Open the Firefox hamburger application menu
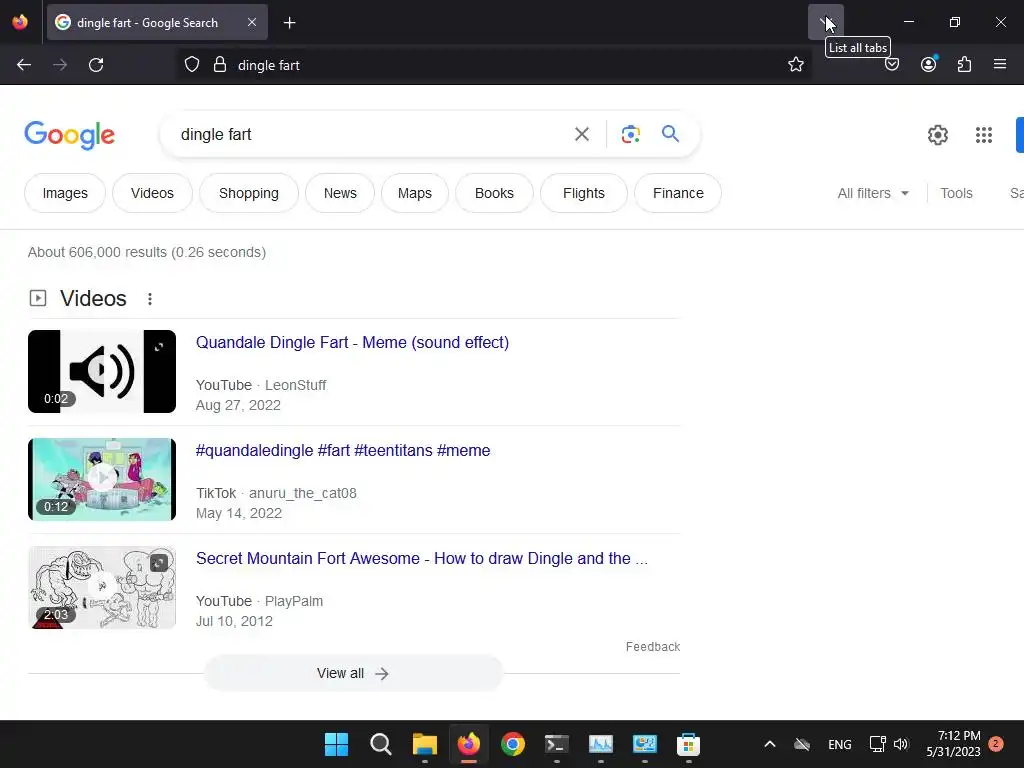 coord(1000,65)
